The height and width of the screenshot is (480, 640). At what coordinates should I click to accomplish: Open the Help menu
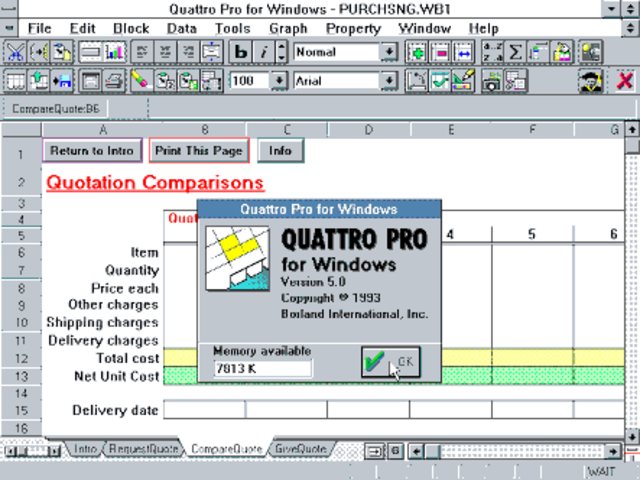click(484, 29)
